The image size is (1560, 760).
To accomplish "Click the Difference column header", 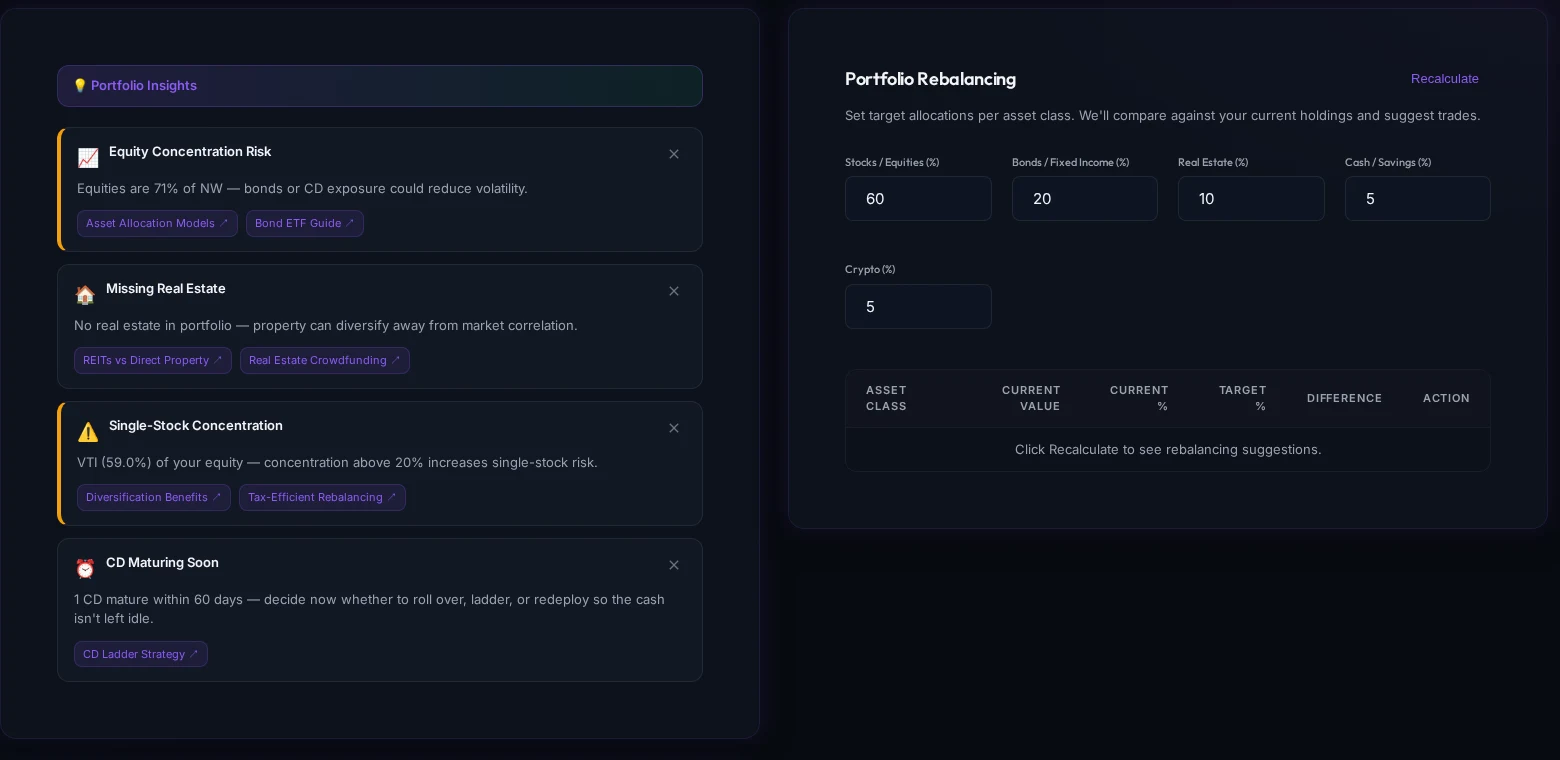I will [x=1344, y=398].
